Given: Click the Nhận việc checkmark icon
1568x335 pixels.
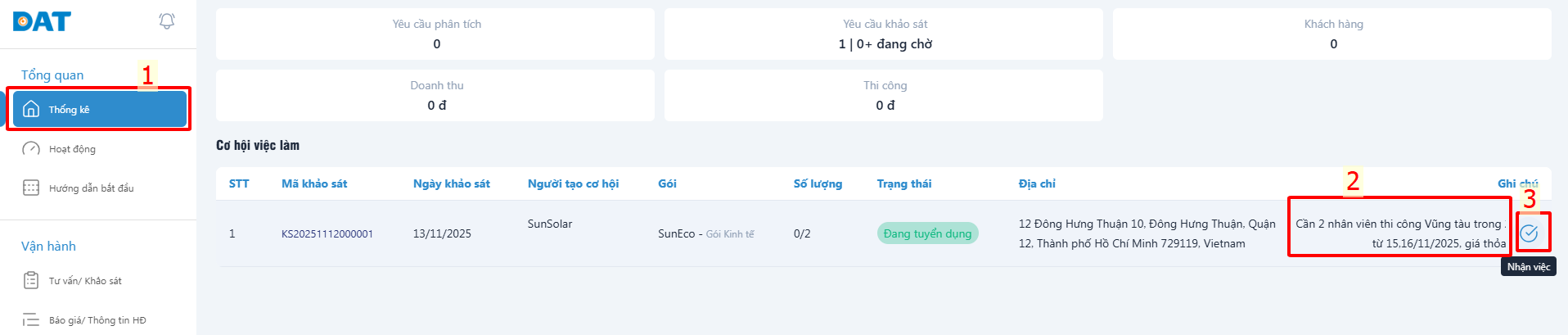Looking at the screenshot, I should coord(1529,233).
